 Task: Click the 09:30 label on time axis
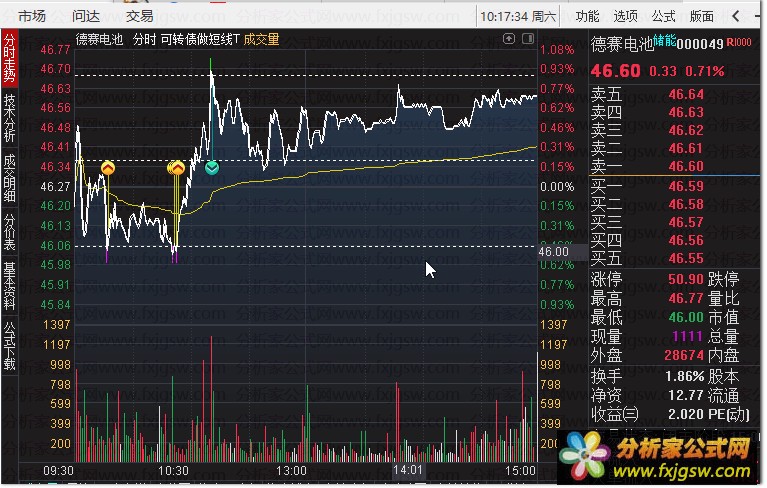[x=58, y=471]
